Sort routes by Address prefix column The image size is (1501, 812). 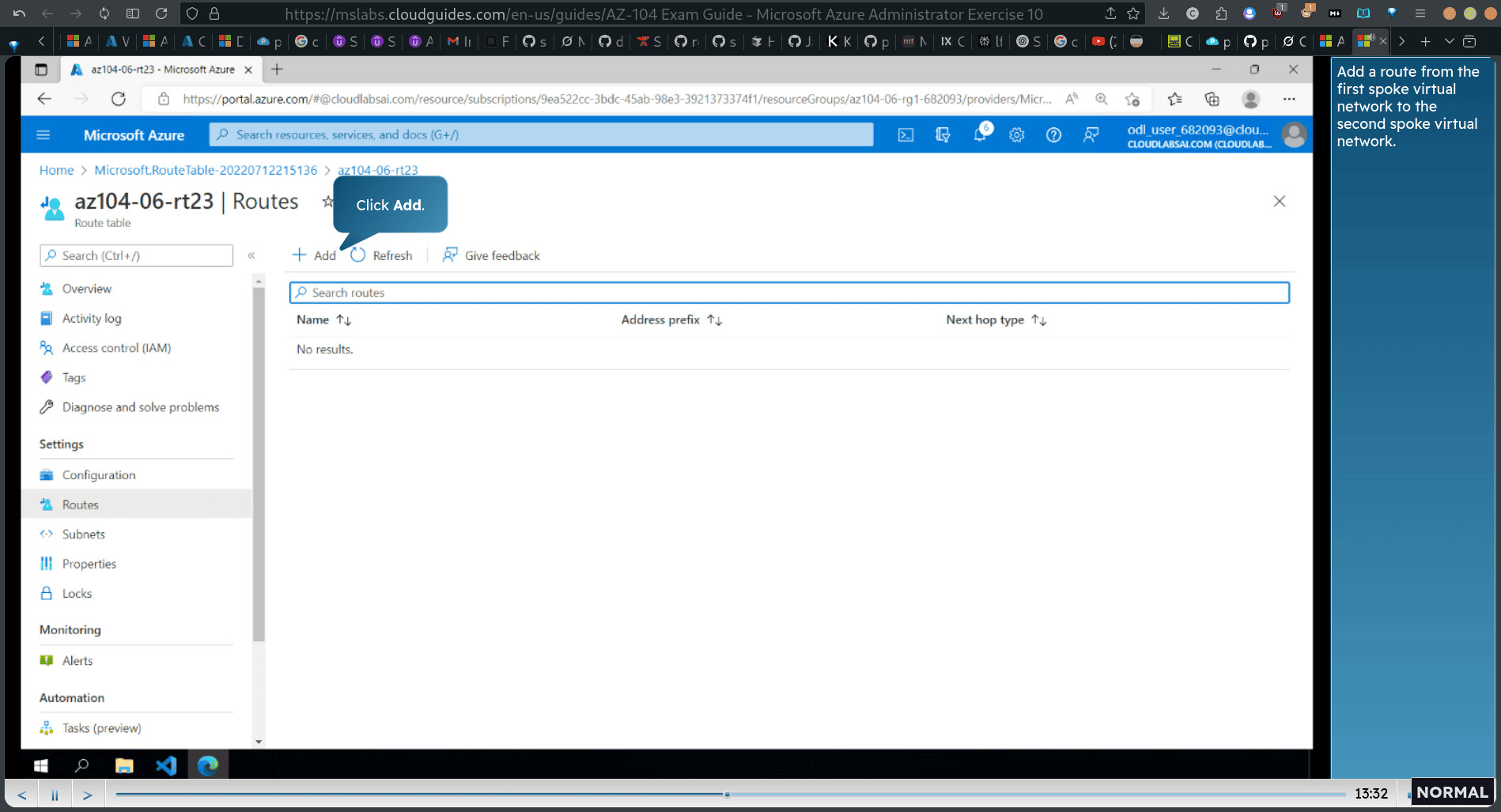point(671,319)
